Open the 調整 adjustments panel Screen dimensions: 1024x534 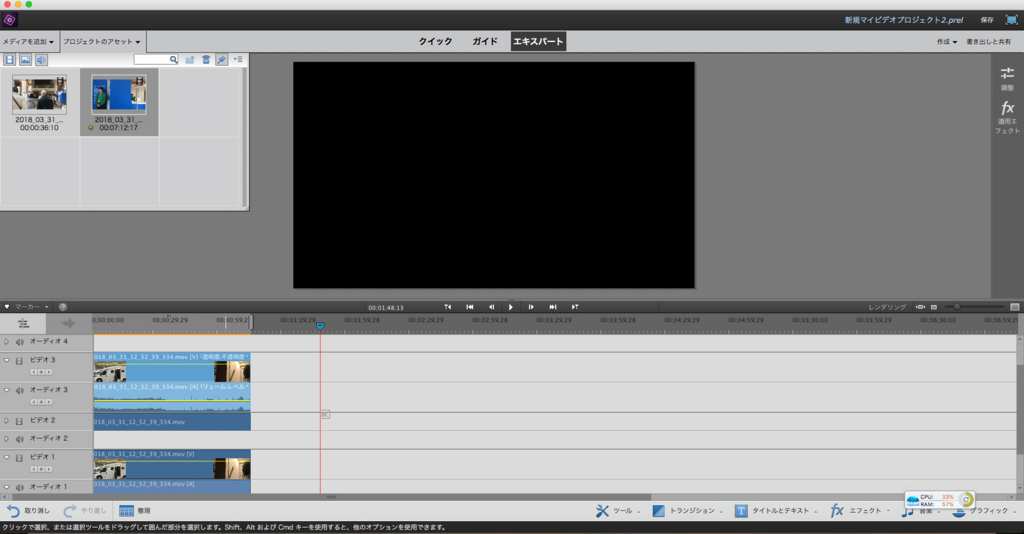tap(1008, 78)
